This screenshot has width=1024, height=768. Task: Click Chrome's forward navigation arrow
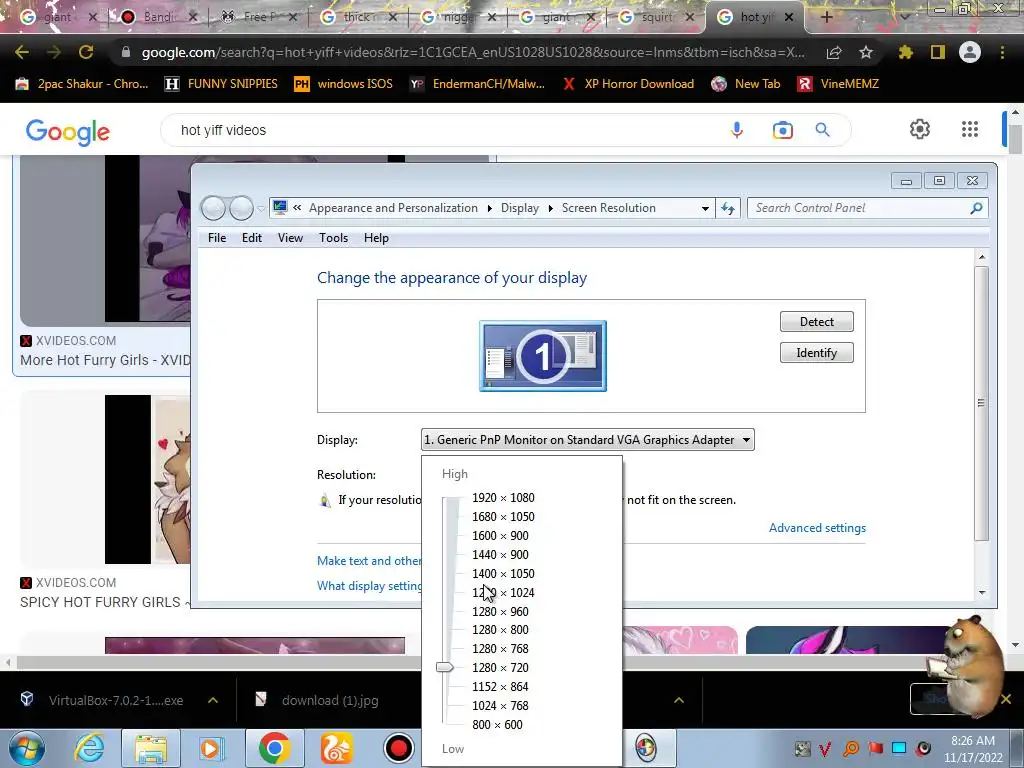tap(54, 52)
